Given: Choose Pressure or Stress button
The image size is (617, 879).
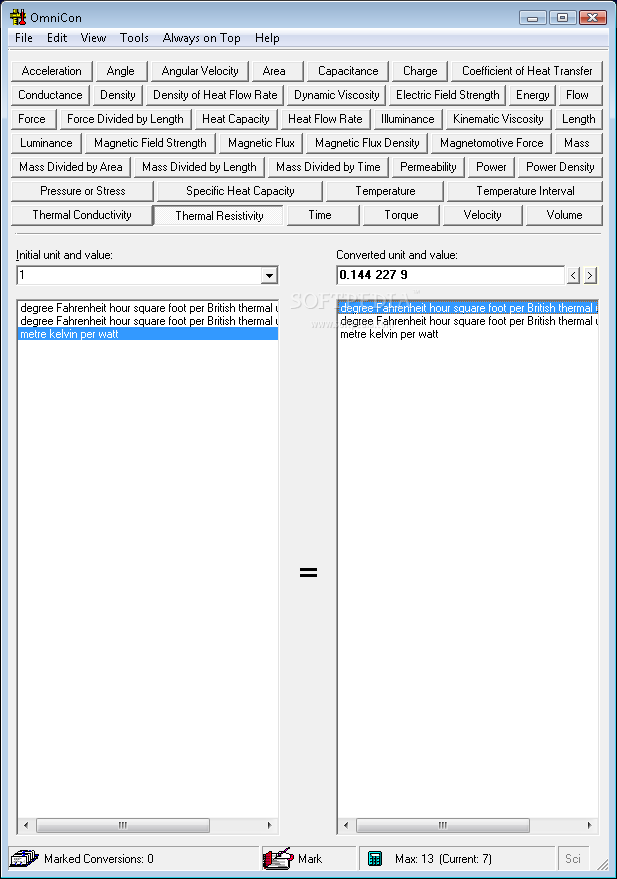Looking at the screenshot, I should click(82, 192).
